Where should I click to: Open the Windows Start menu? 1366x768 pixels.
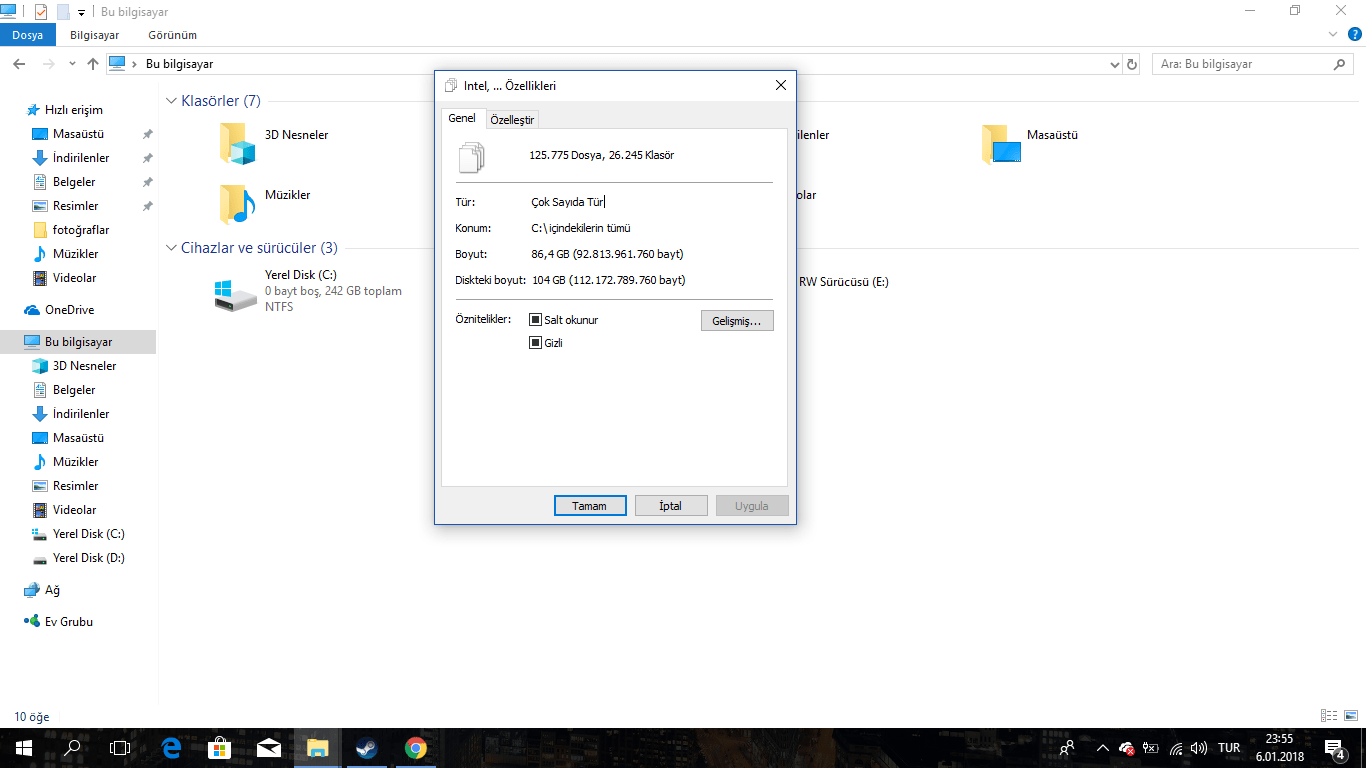tap(23, 748)
